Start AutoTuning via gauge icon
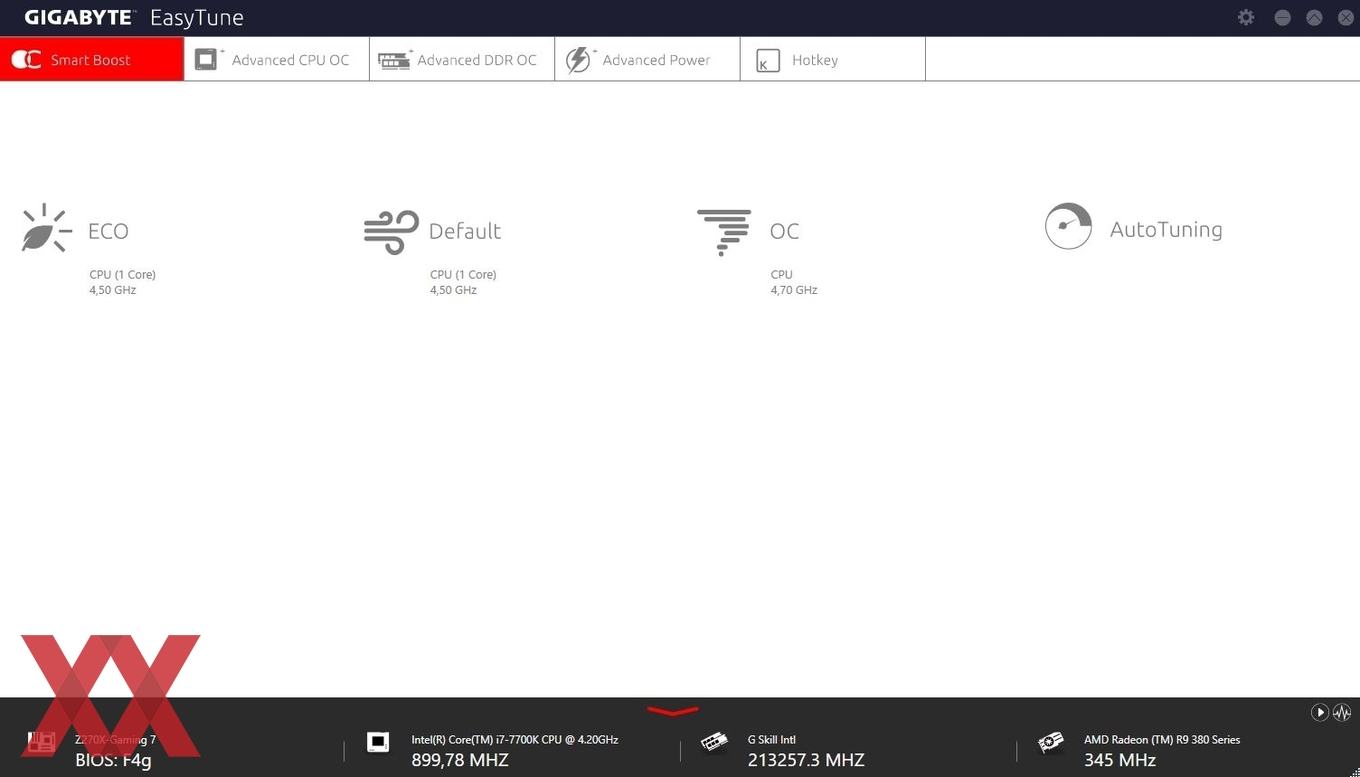This screenshot has width=1360, height=777. pyautogui.click(x=1068, y=226)
